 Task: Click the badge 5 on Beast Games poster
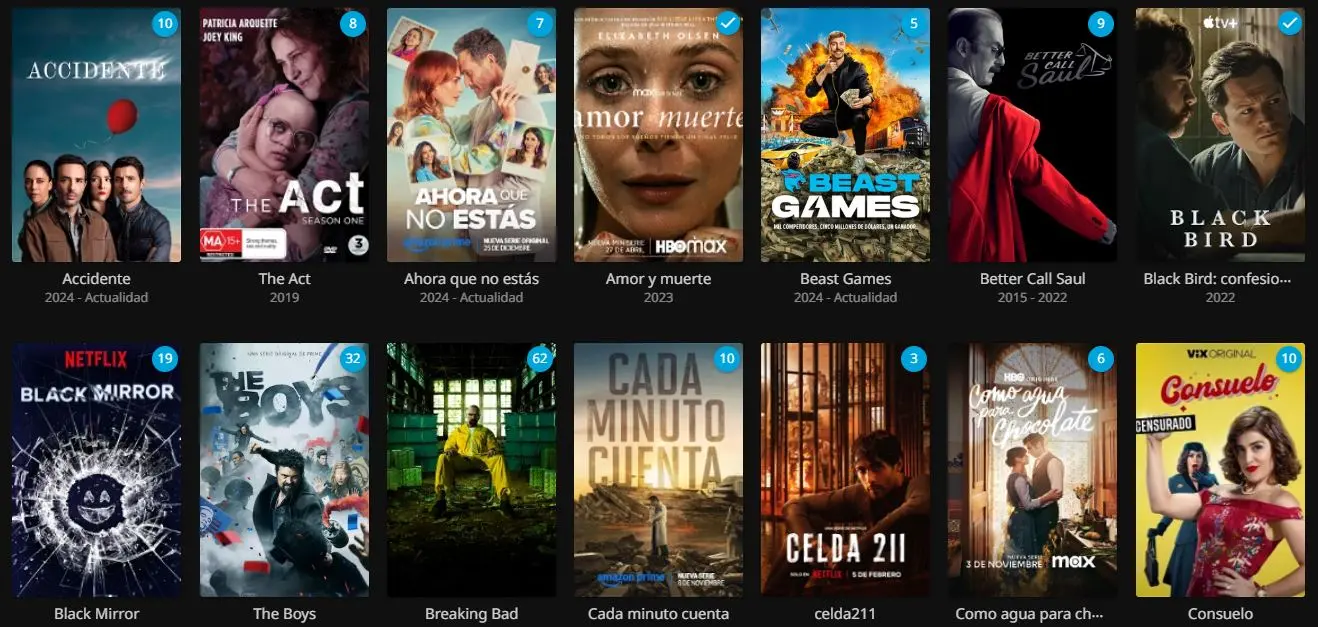(x=914, y=22)
